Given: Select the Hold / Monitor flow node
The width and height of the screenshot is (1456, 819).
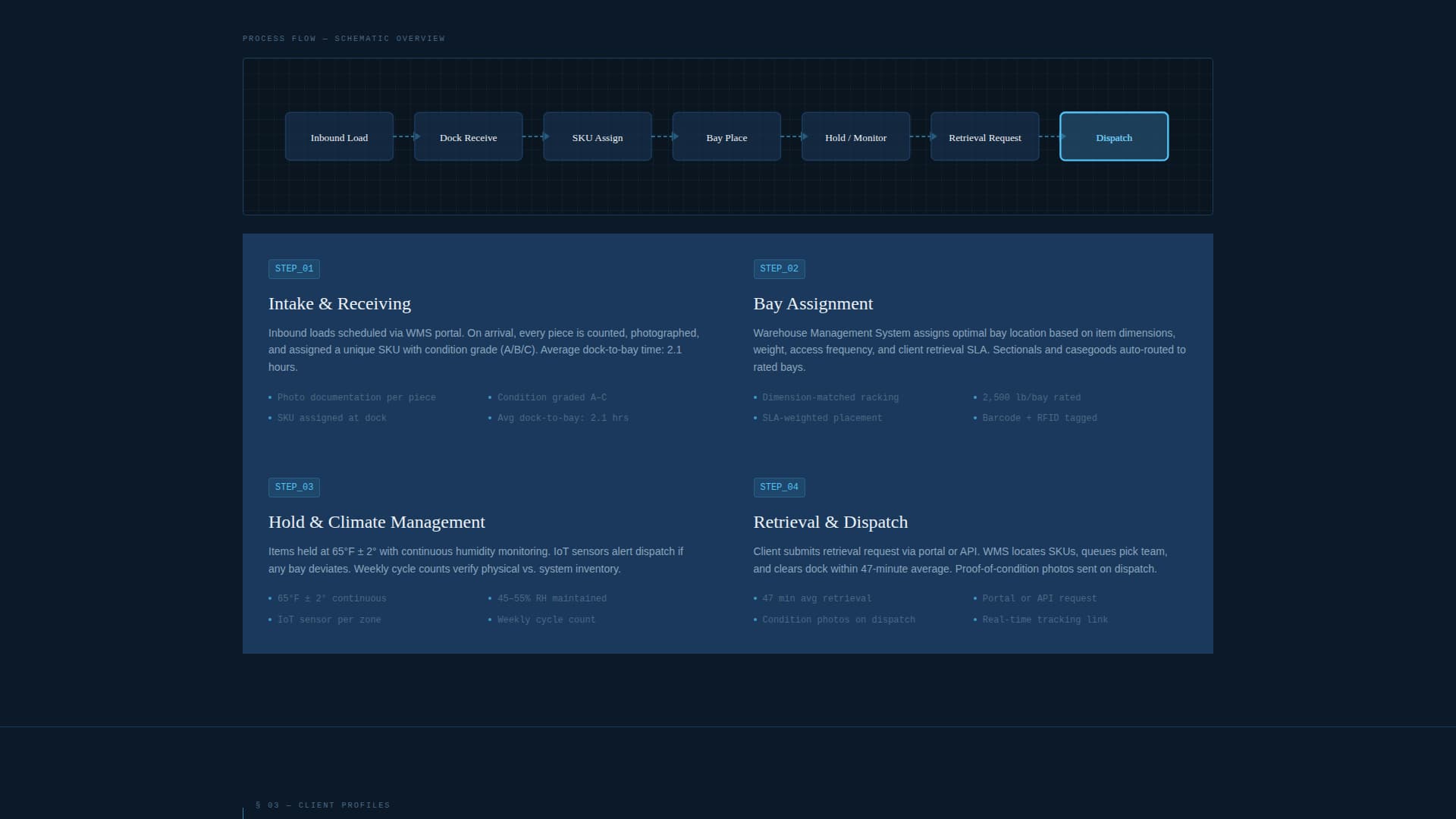Looking at the screenshot, I should (855, 136).
